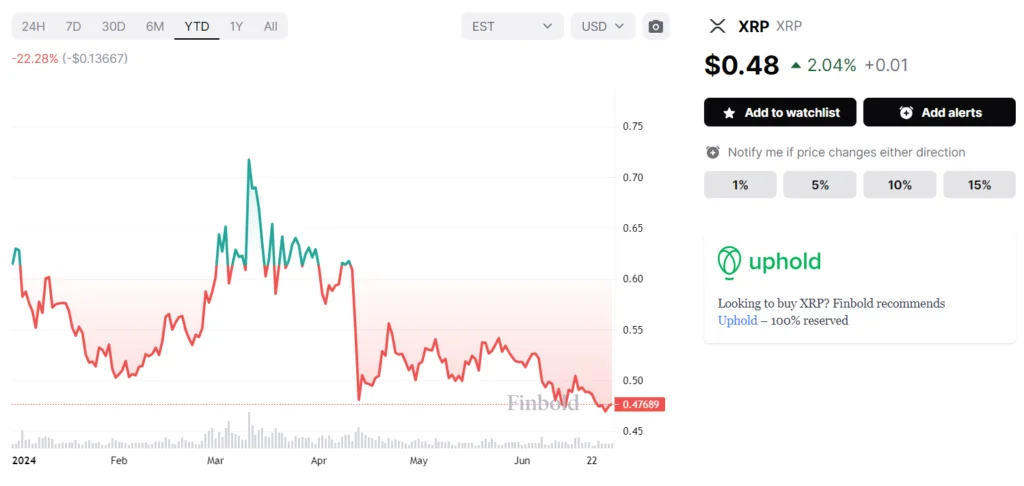Click the March price peak on chart

coord(249,159)
